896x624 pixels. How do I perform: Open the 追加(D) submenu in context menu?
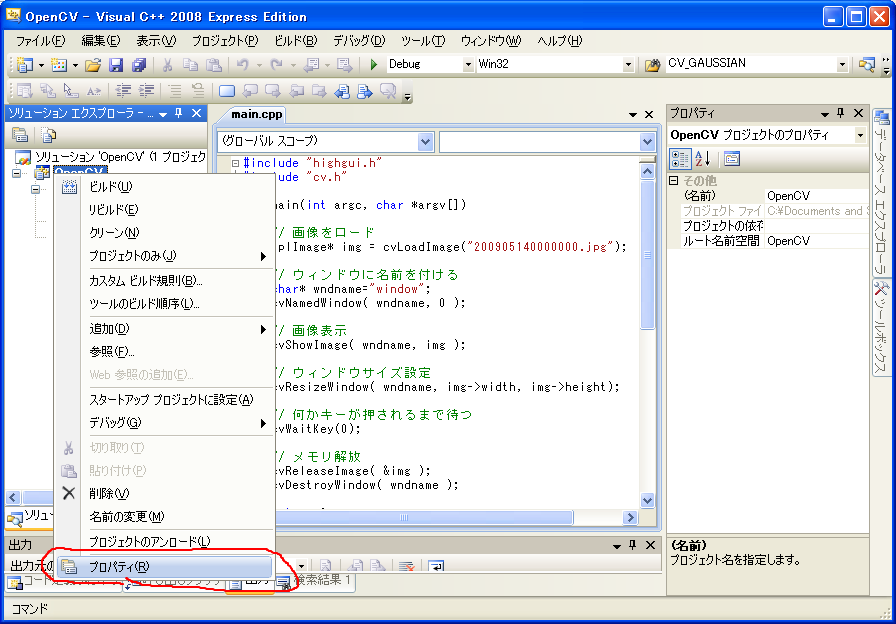165,329
